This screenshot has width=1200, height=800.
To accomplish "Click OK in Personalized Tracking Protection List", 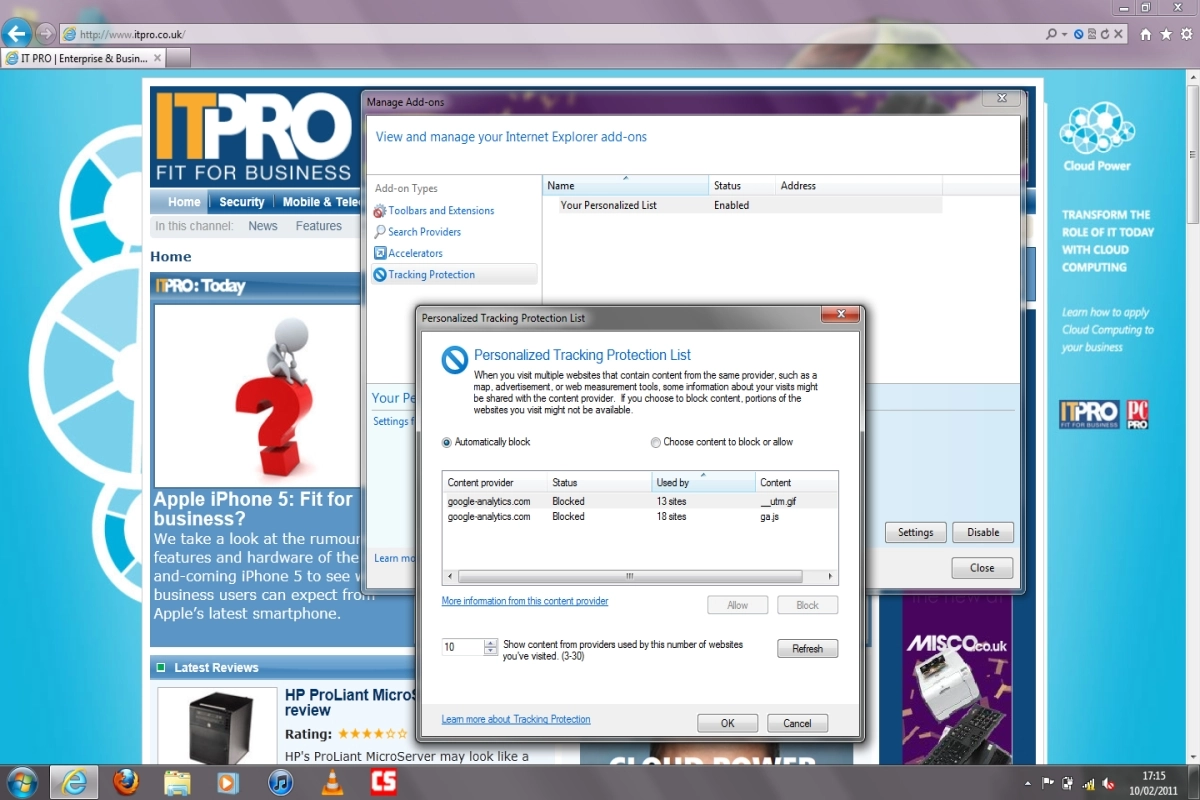I will click(x=727, y=723).
